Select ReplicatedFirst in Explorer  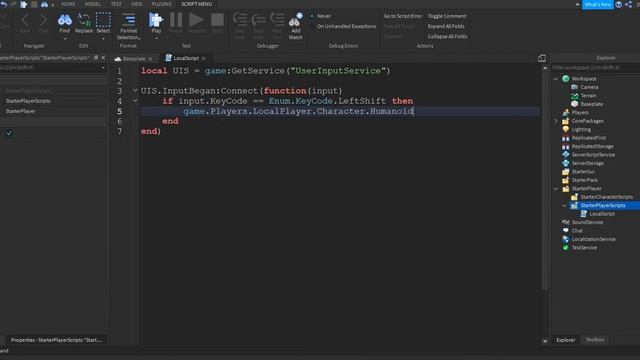[589, 138]
